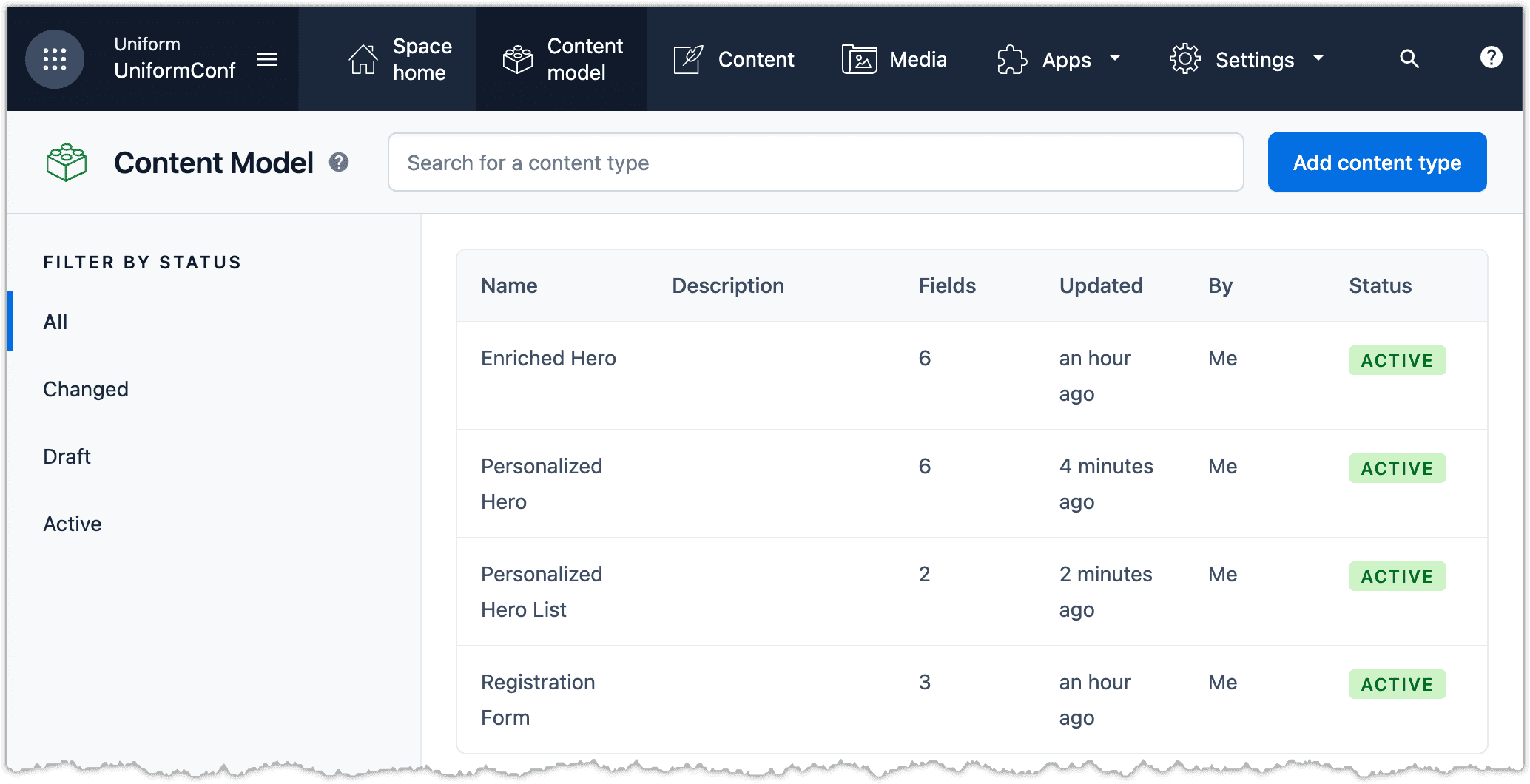Click the UniformConf workspace grid icon
Image resolution: width=1530 pixels, height=784 pixels.
[55, 59]
